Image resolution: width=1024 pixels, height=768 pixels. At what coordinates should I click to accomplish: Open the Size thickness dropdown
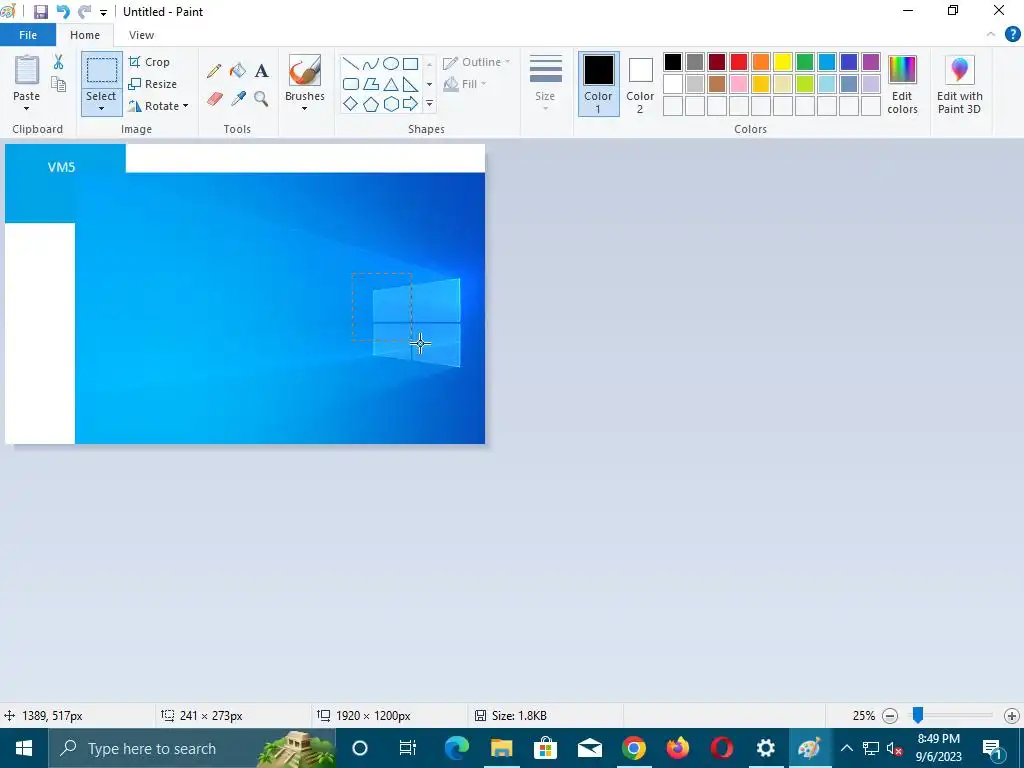point(545,84)
